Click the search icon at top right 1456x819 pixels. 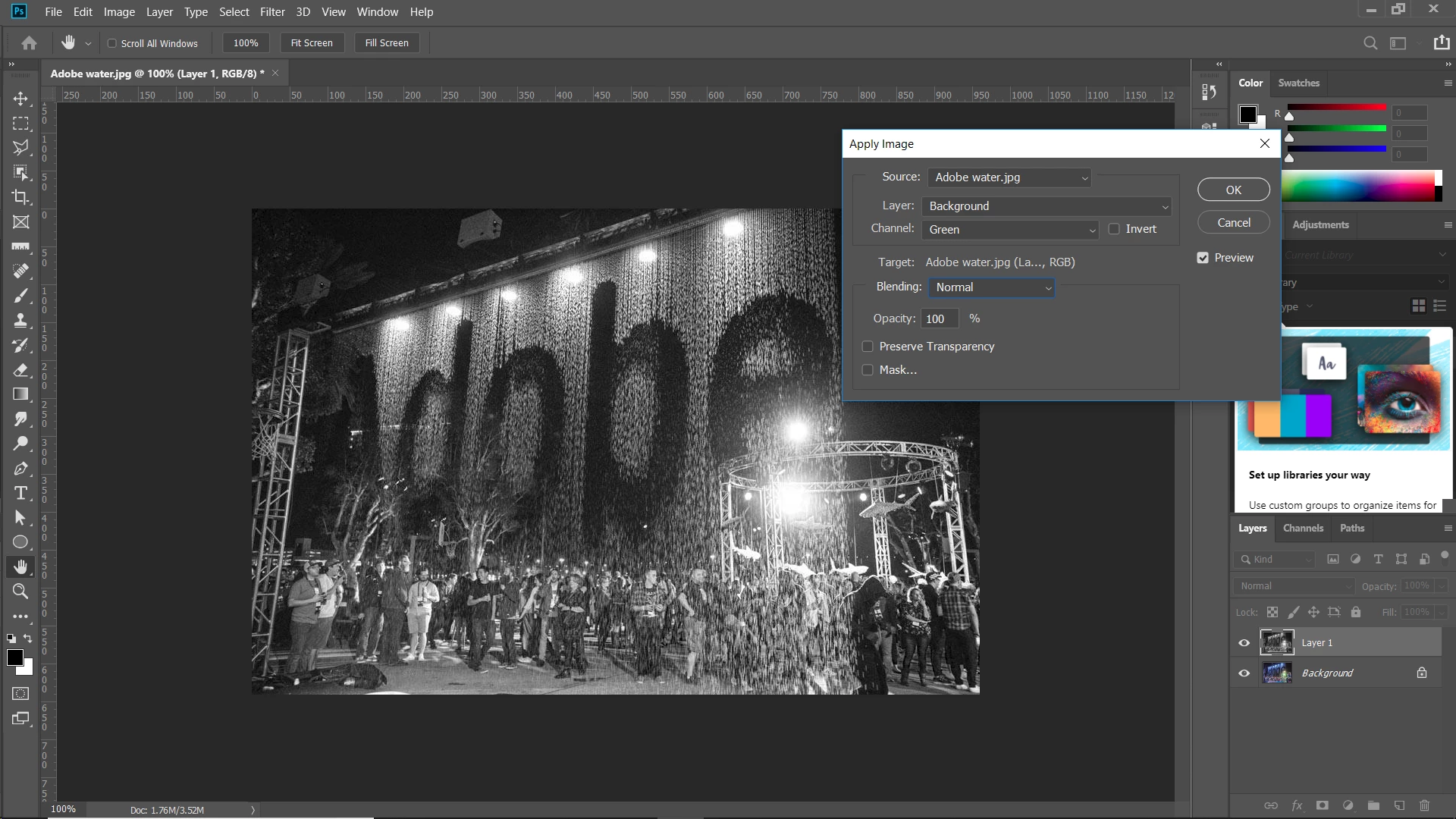[x=1370, y=43]
